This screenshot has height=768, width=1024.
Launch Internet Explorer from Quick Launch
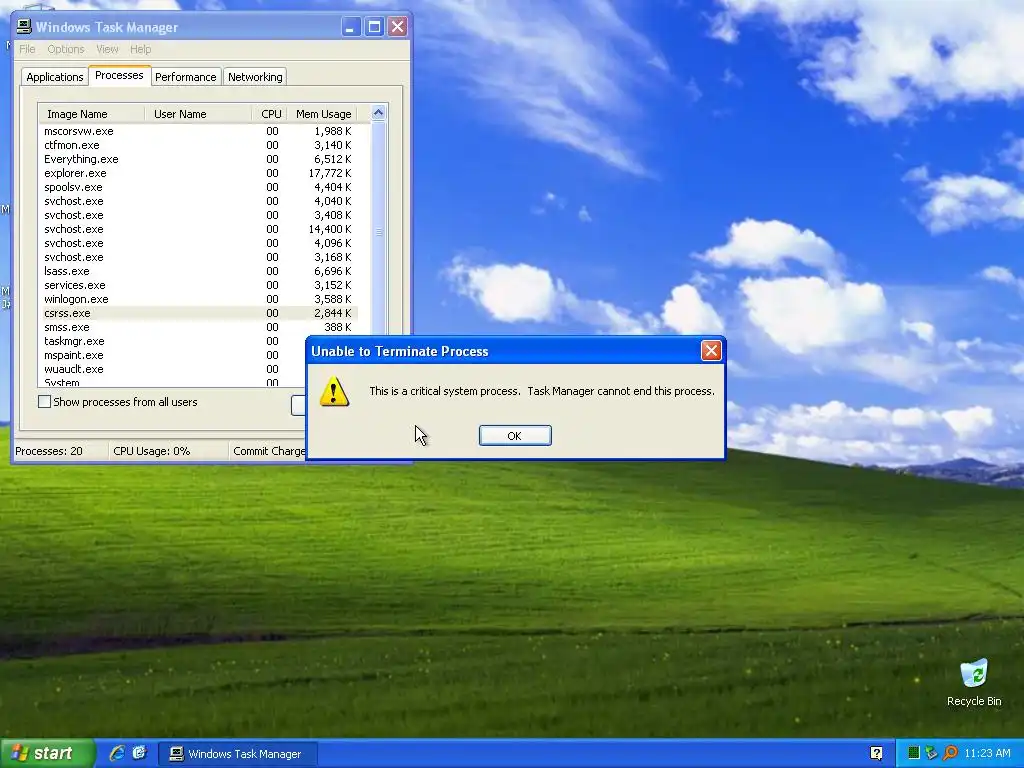[x=117, y=753]
